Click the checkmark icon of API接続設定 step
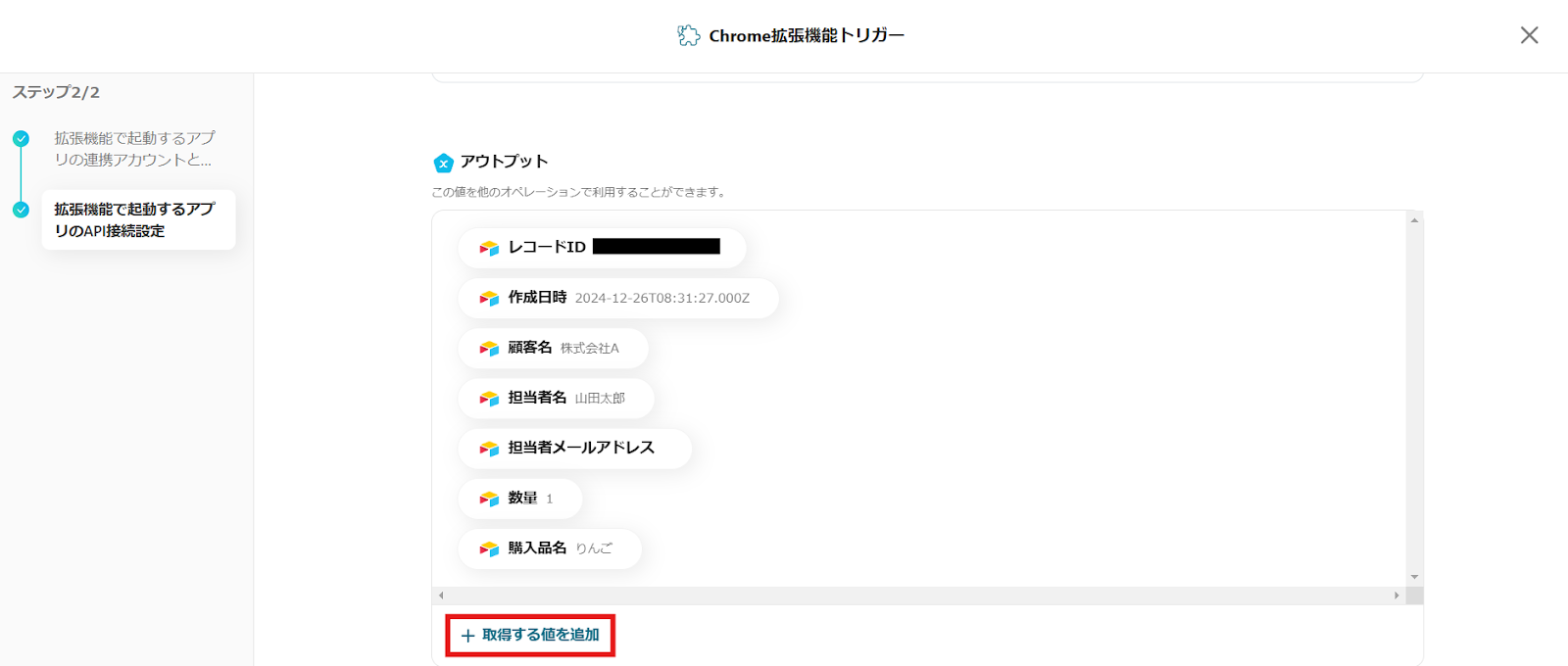This screenshot has width=1568, height=666. tap(21, 210)
